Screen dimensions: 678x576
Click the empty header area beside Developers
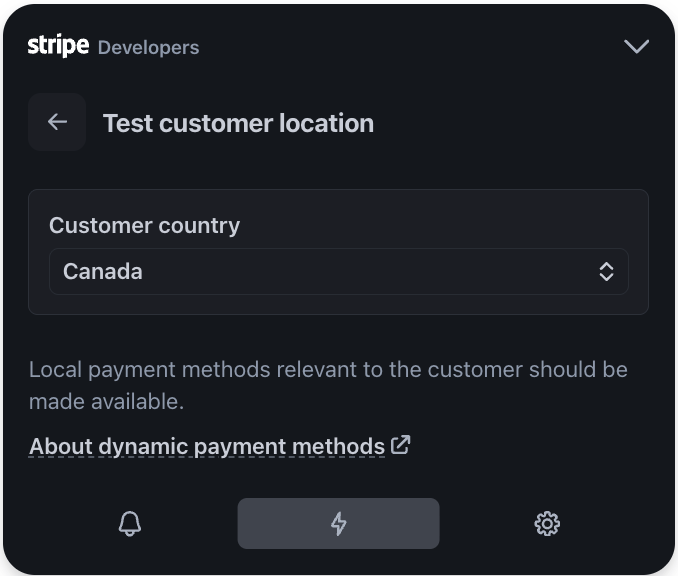400,46
